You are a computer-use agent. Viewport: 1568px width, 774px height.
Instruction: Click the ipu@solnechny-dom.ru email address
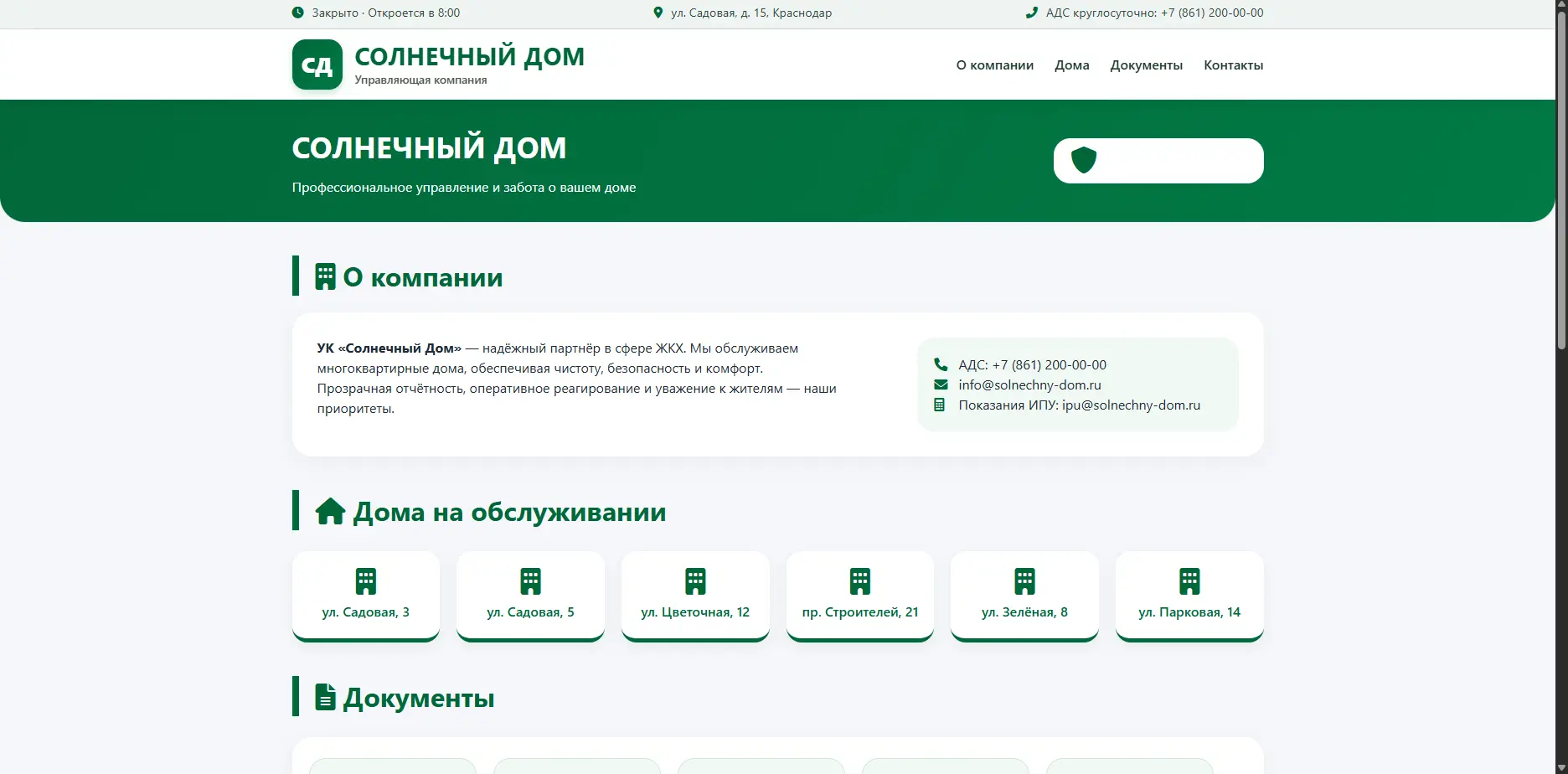click(1132, 405)
